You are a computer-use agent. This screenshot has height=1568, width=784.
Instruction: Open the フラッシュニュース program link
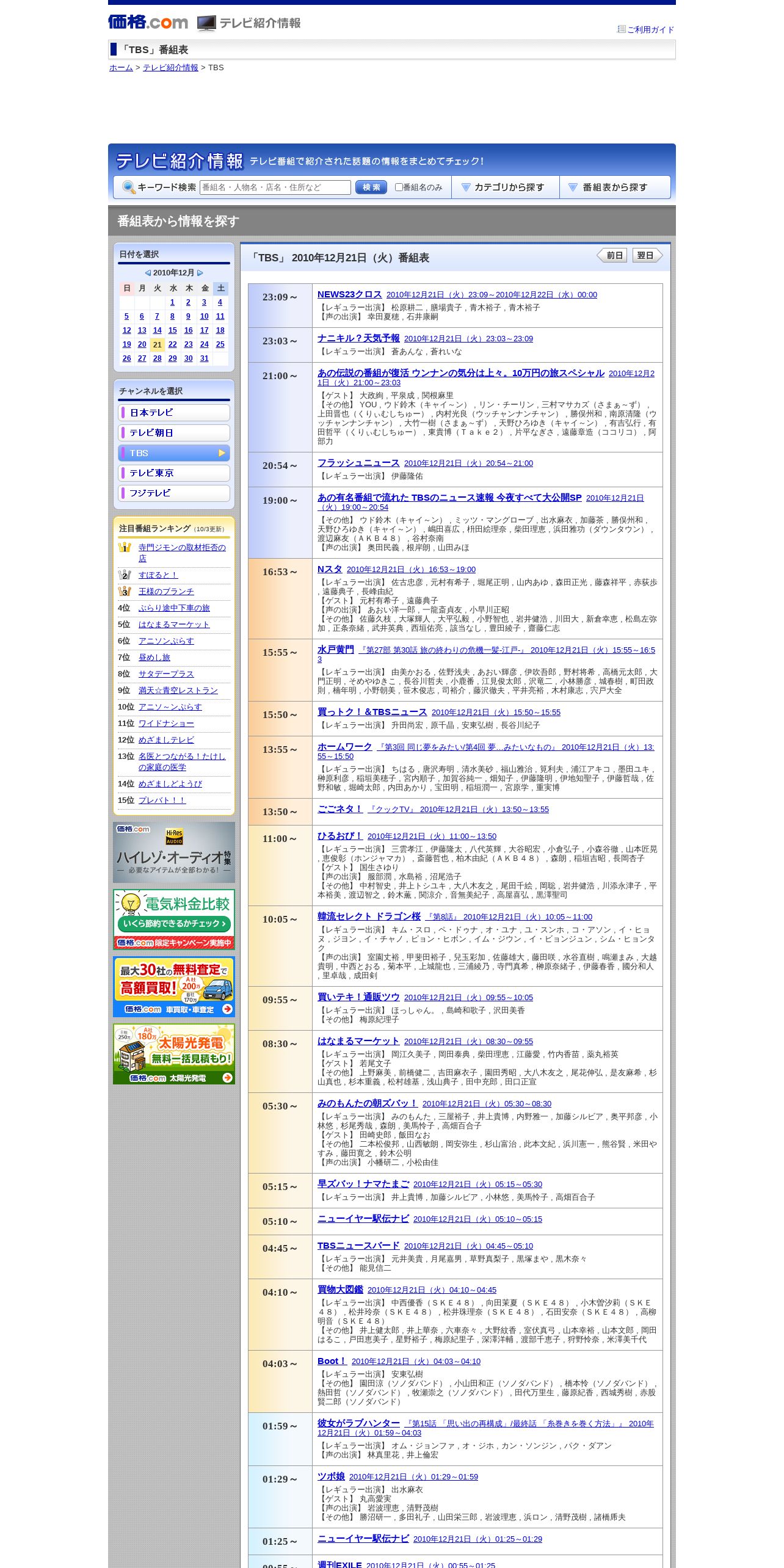[358, 463]
